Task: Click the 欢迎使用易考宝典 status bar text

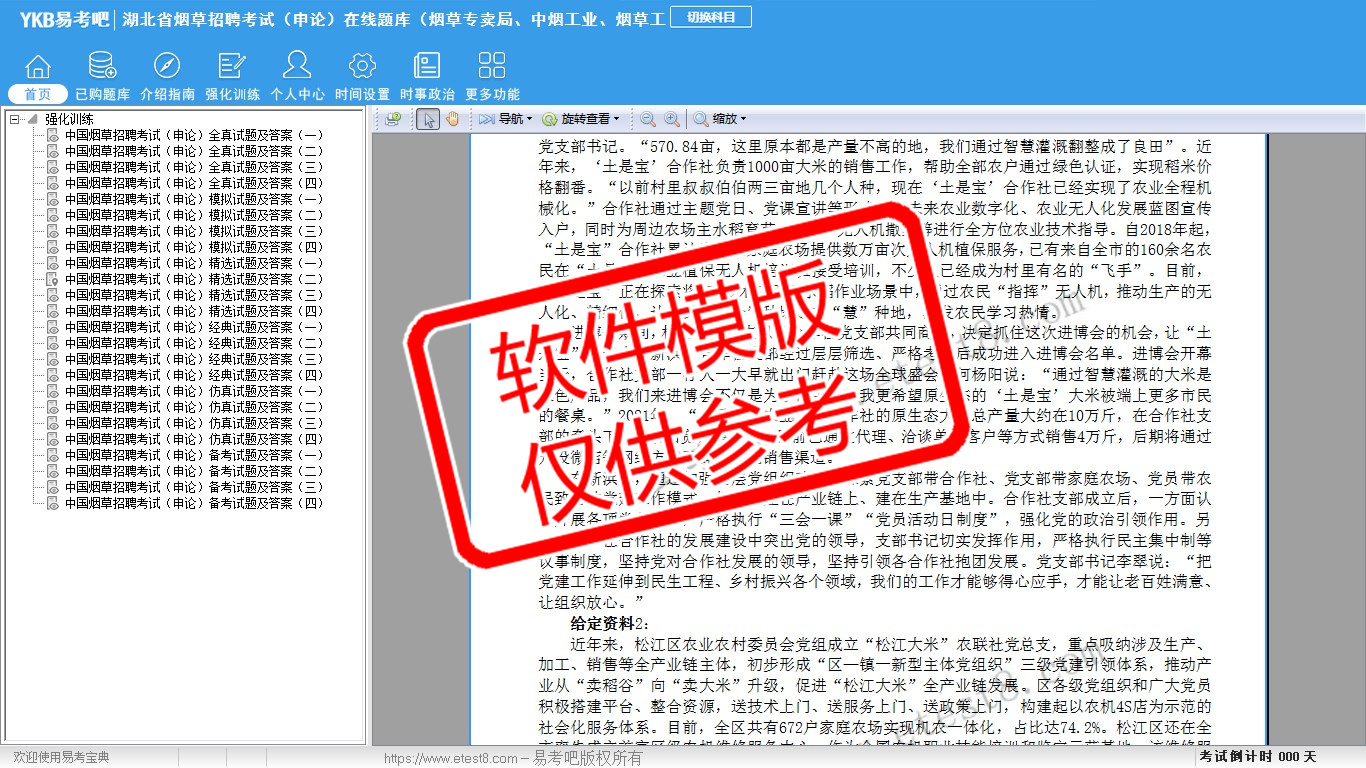Action: pos(61,758)
